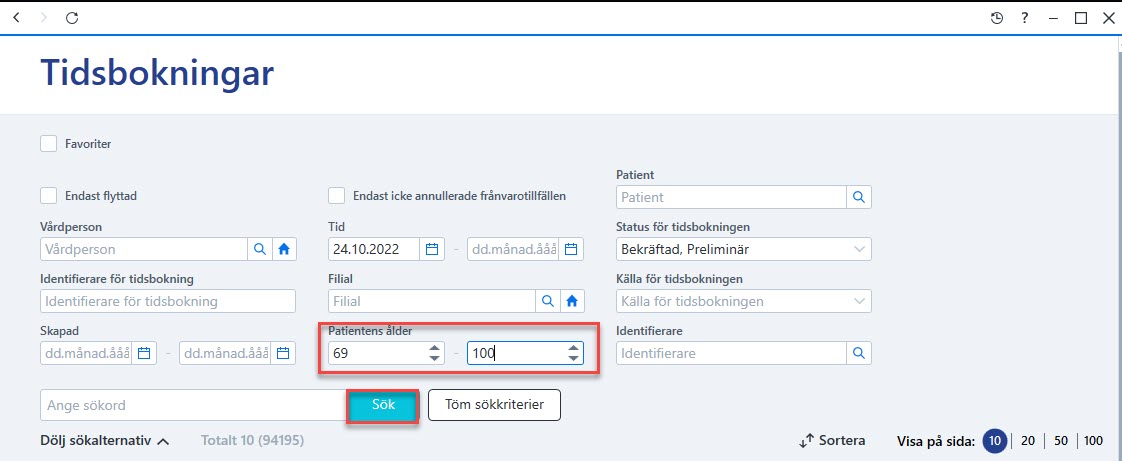Decrease minimum patient age with down arrow
The height and width of the screenshot is (461, 1122).
click(434, 358)
